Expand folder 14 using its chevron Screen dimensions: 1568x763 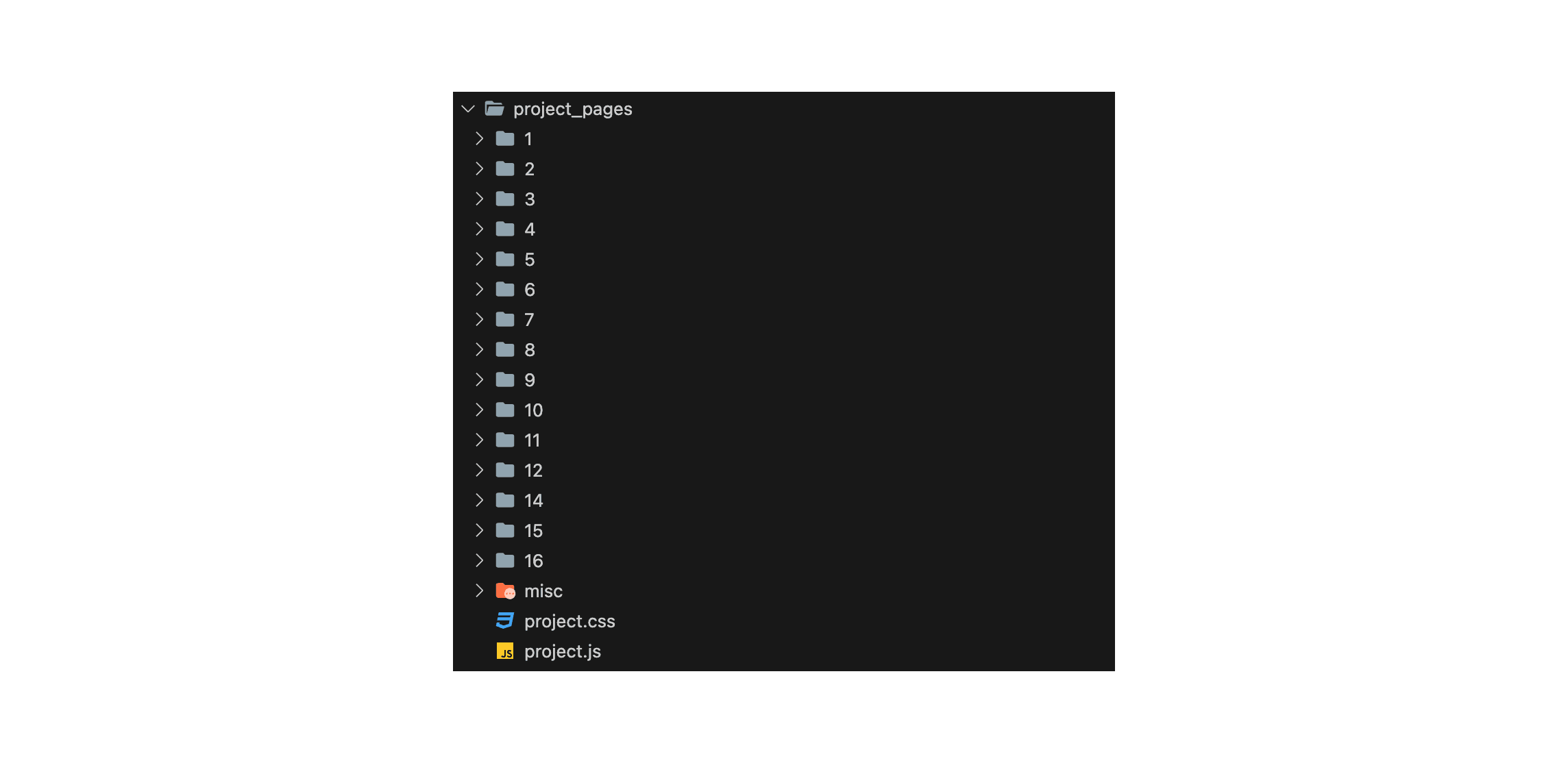point(479,500)
